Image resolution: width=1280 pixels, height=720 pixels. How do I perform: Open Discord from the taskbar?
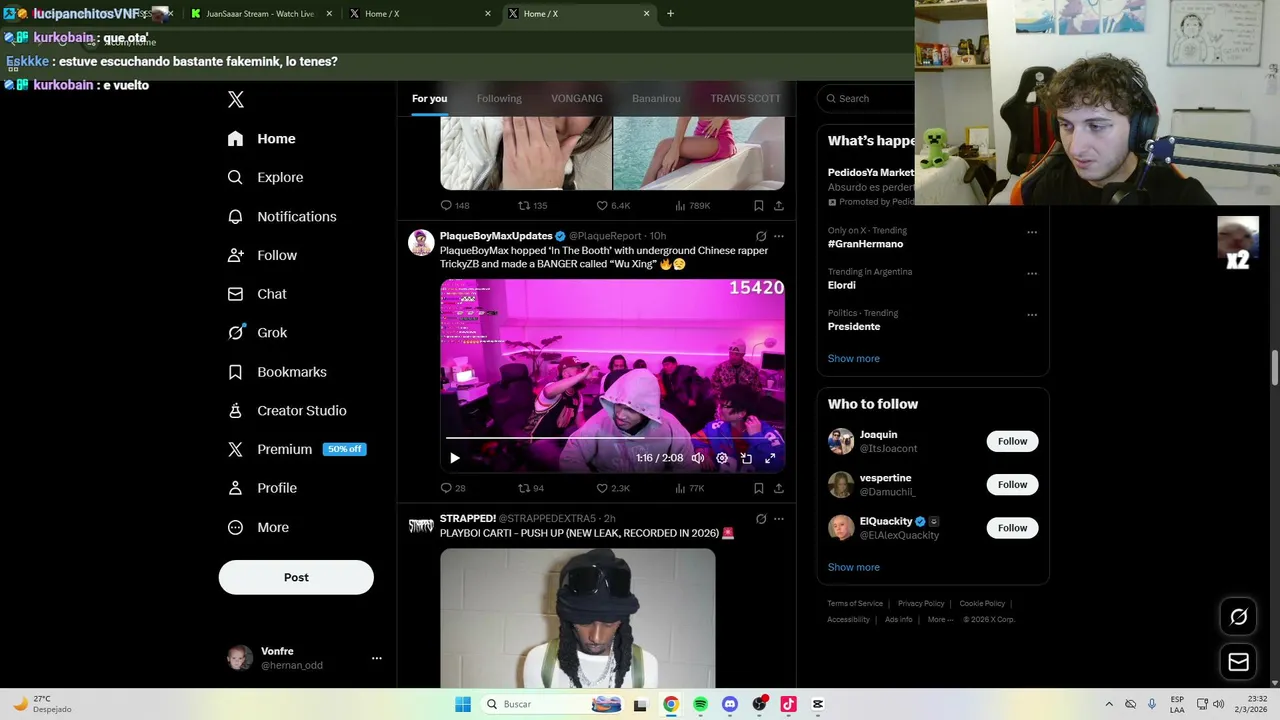pos(730,704)
